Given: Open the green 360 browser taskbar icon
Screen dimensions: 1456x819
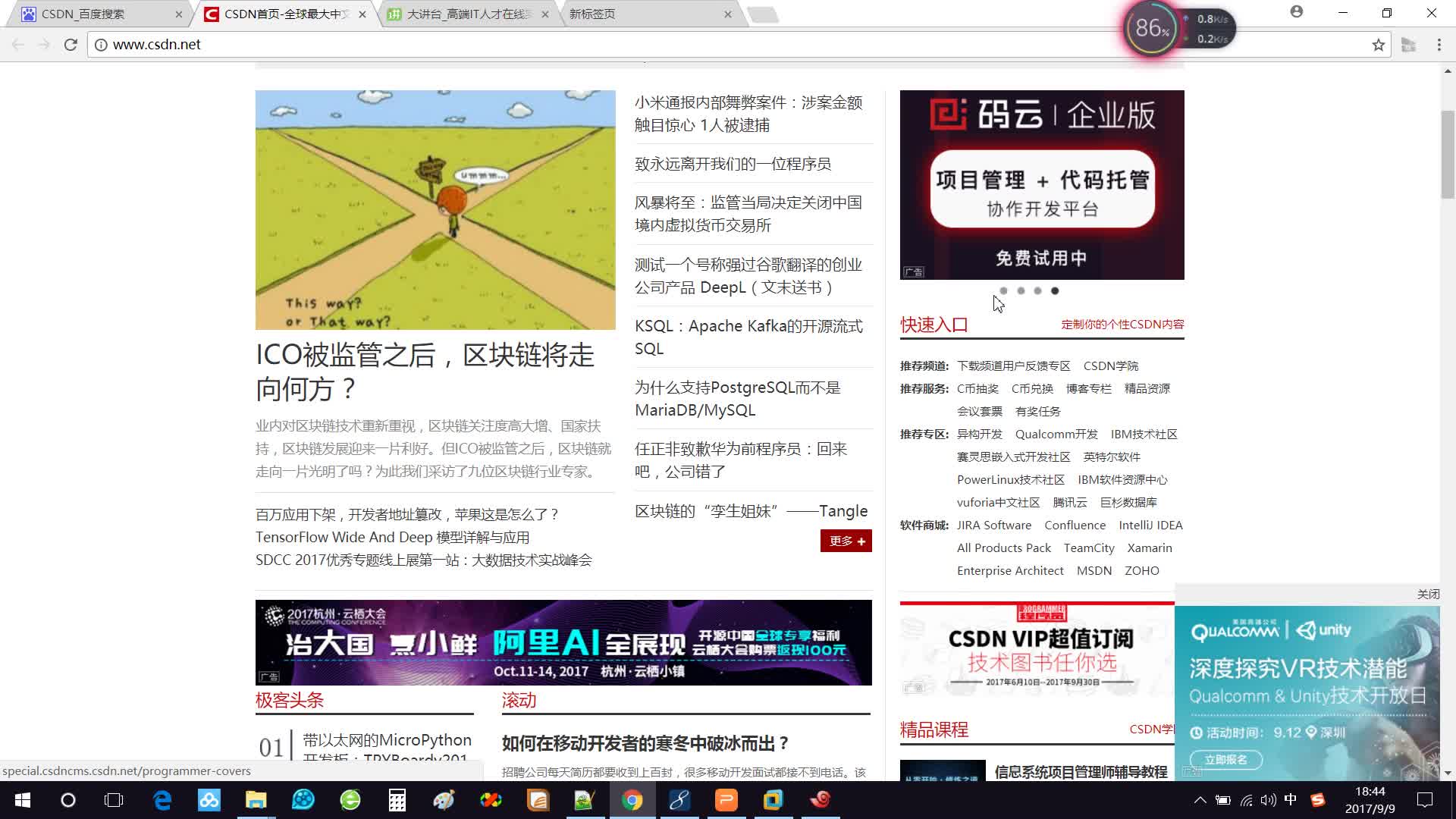Looking at the screenshot, I should [x=350, y=800].
